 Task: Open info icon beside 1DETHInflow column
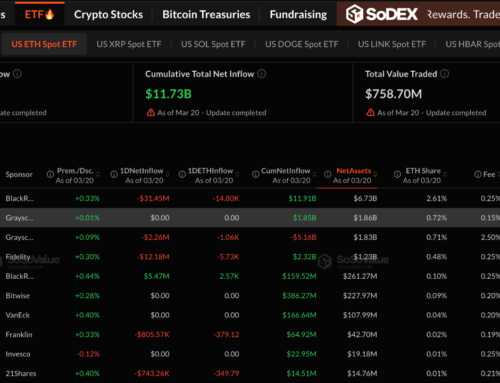182,174
